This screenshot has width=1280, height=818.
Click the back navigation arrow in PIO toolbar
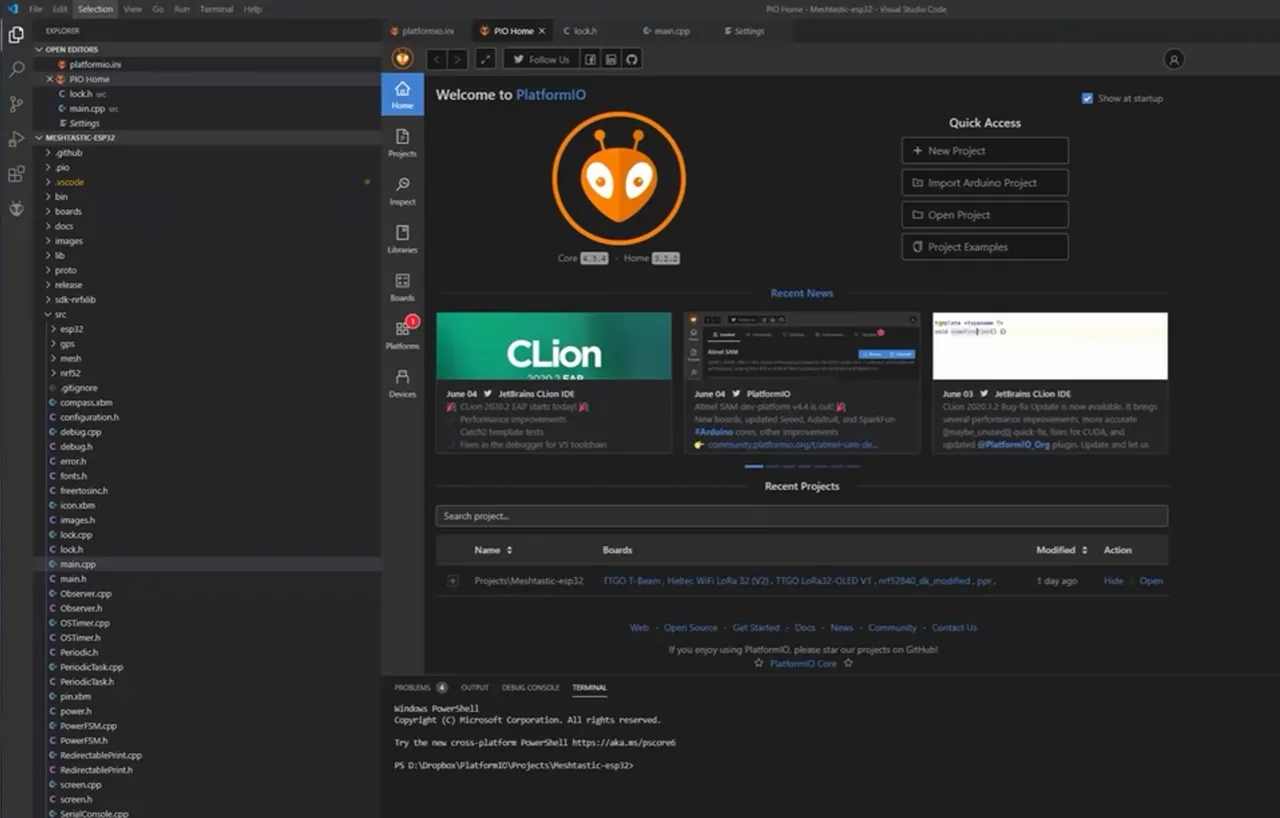436,59
